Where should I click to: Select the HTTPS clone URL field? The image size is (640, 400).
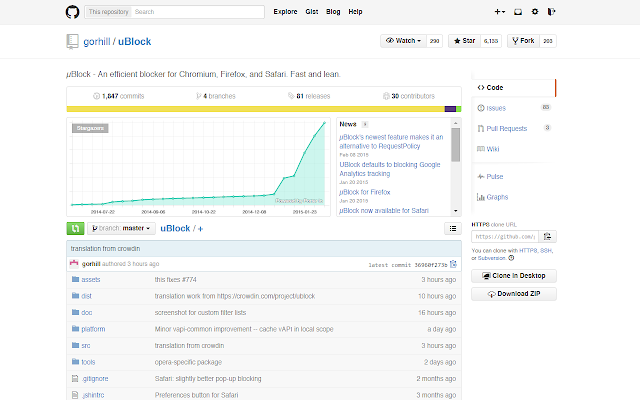[505, 237]
